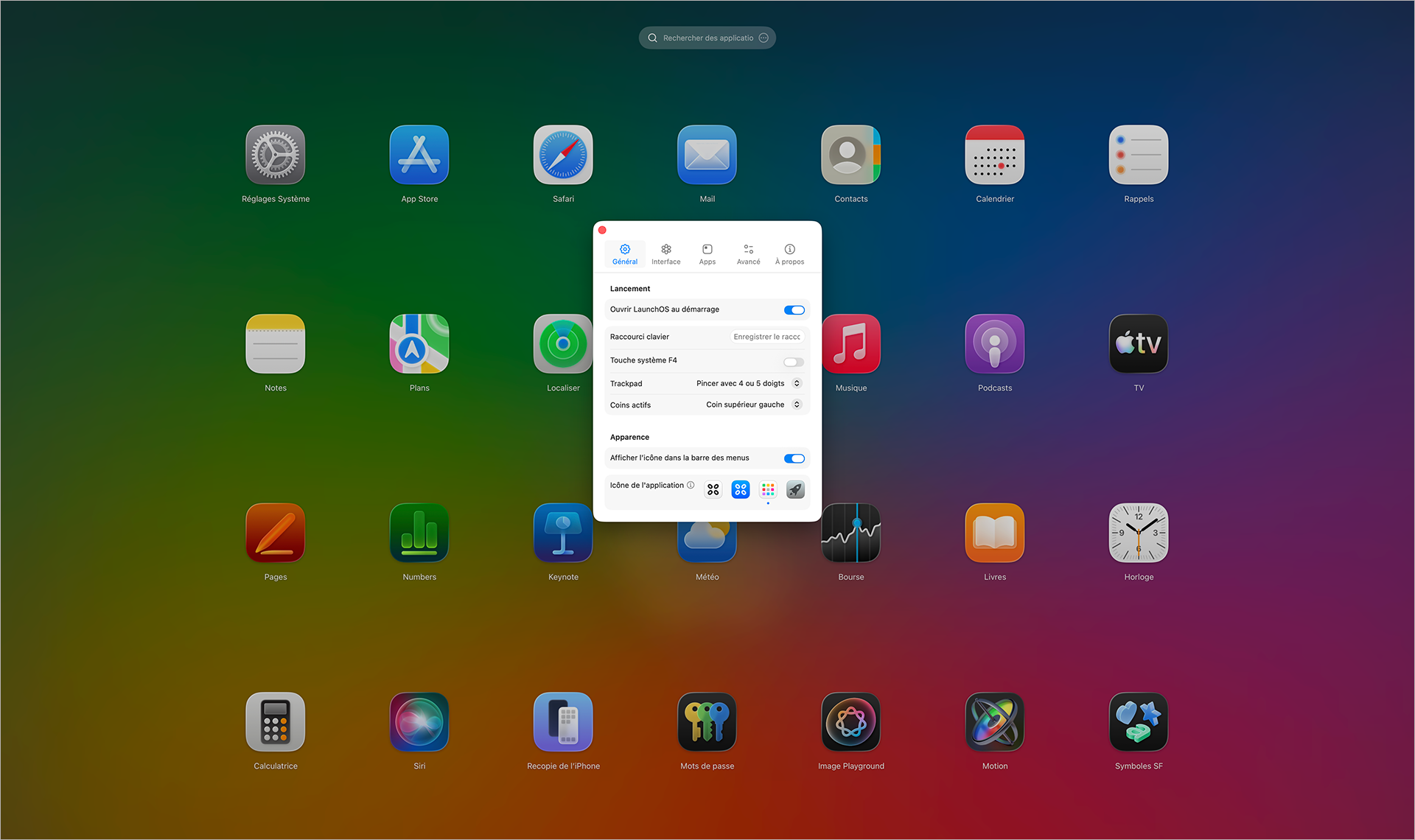Screen dimensions: 1415x840
Task: Launch the Numbers app
Action: click(419, 533)
